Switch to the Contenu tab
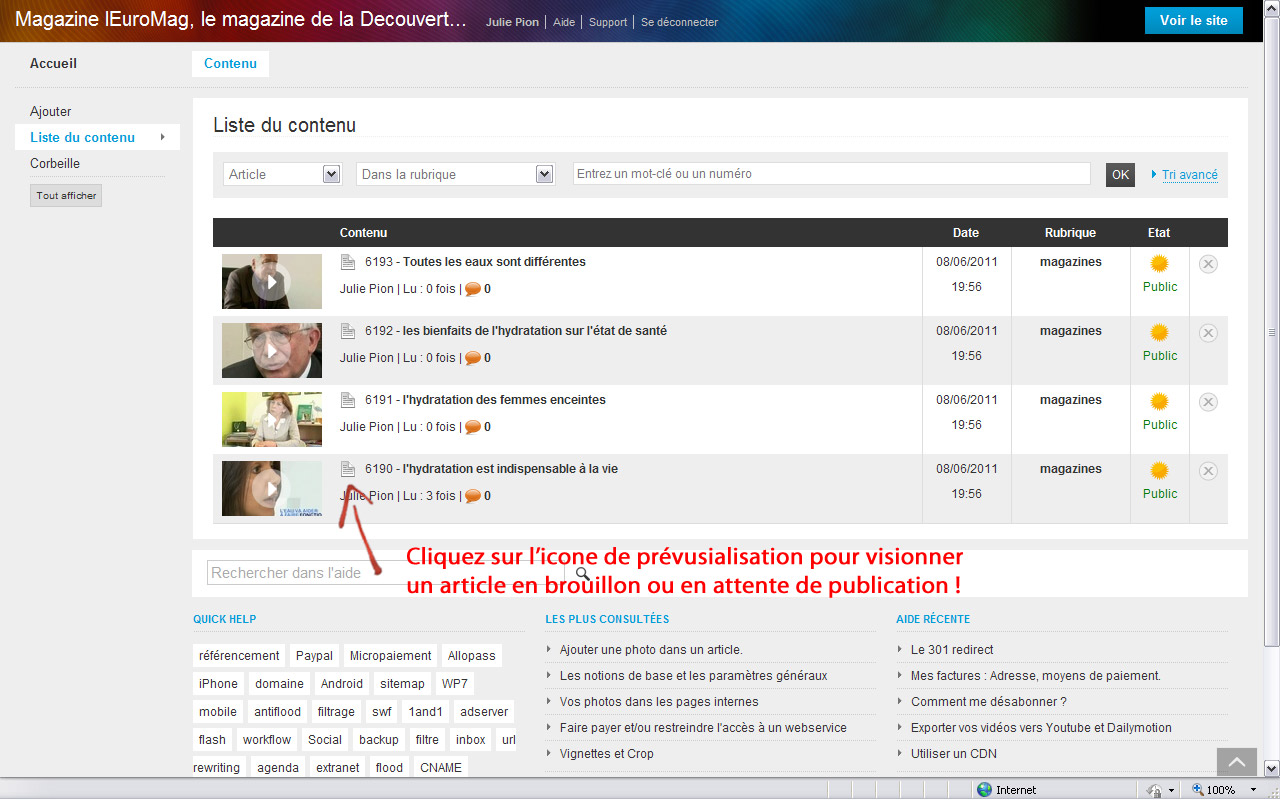1280x800 pixels. [230, 64]
